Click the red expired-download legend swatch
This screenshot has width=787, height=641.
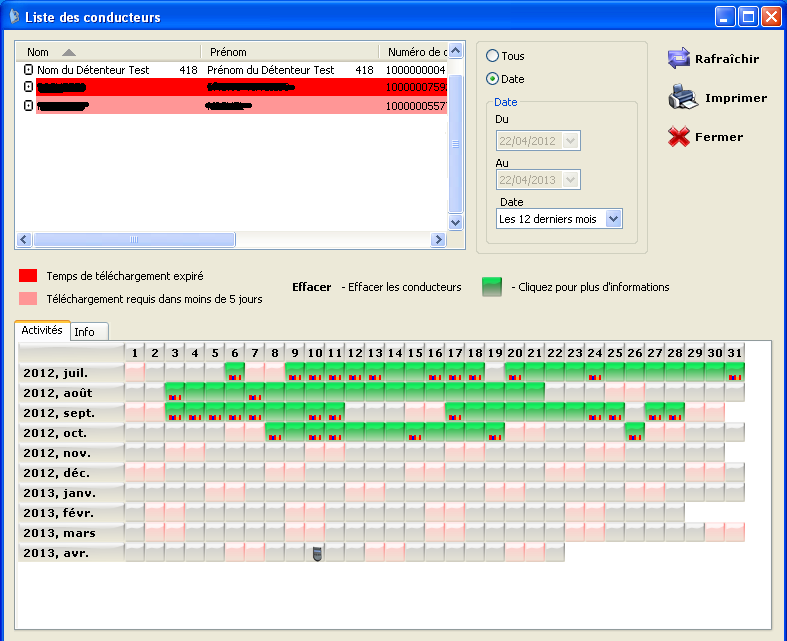tap(28, 276)
